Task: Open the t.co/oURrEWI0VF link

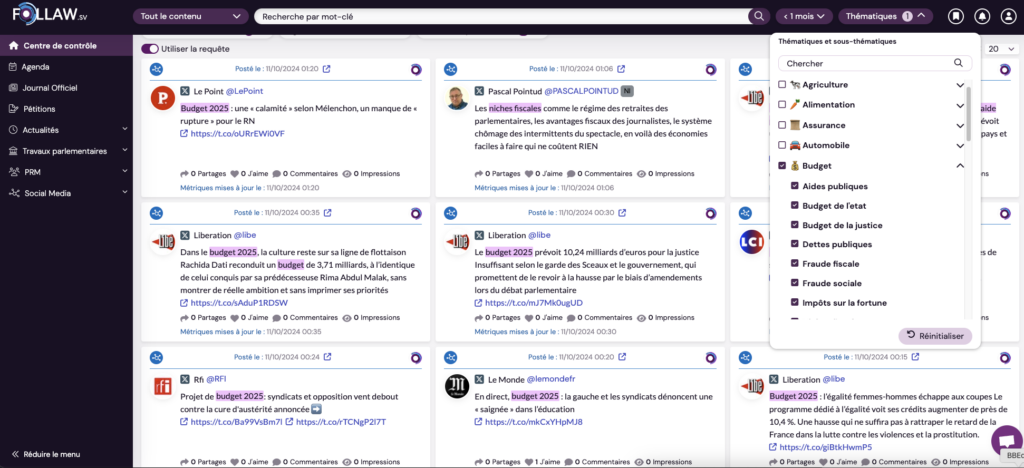Action: click(237, 133)
